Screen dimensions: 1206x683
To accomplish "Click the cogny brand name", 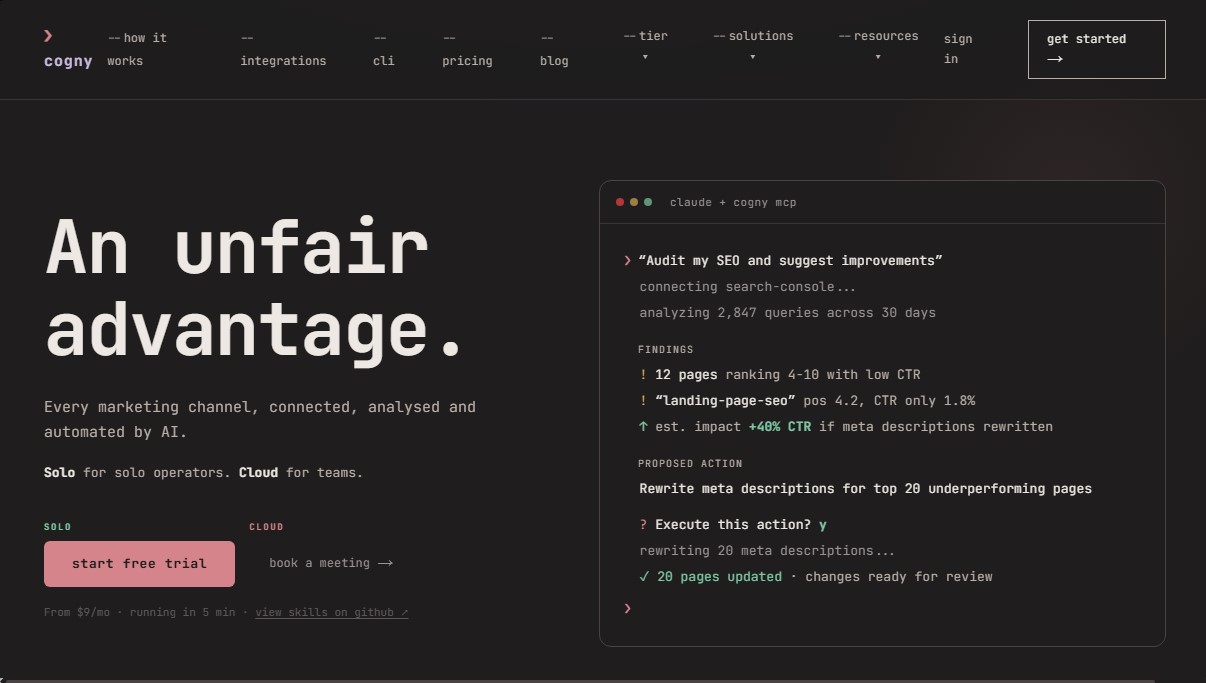I will pos(68,62).
